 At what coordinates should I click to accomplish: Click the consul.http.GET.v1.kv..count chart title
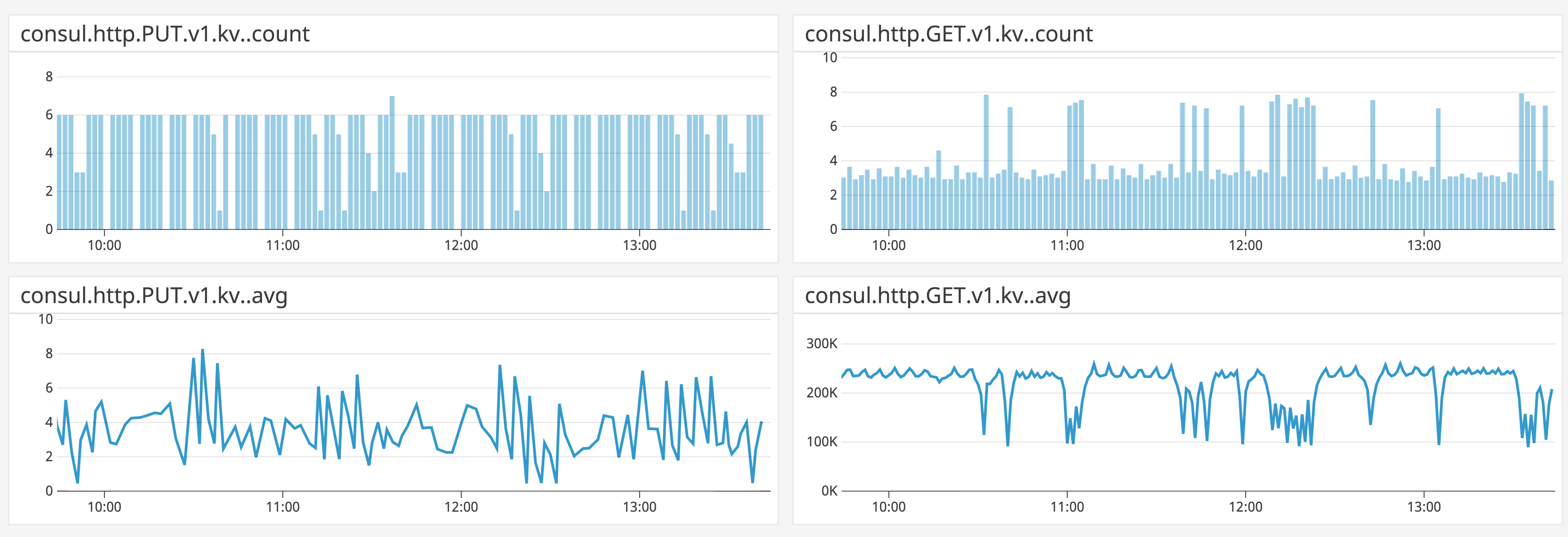[x=948, y=34]
